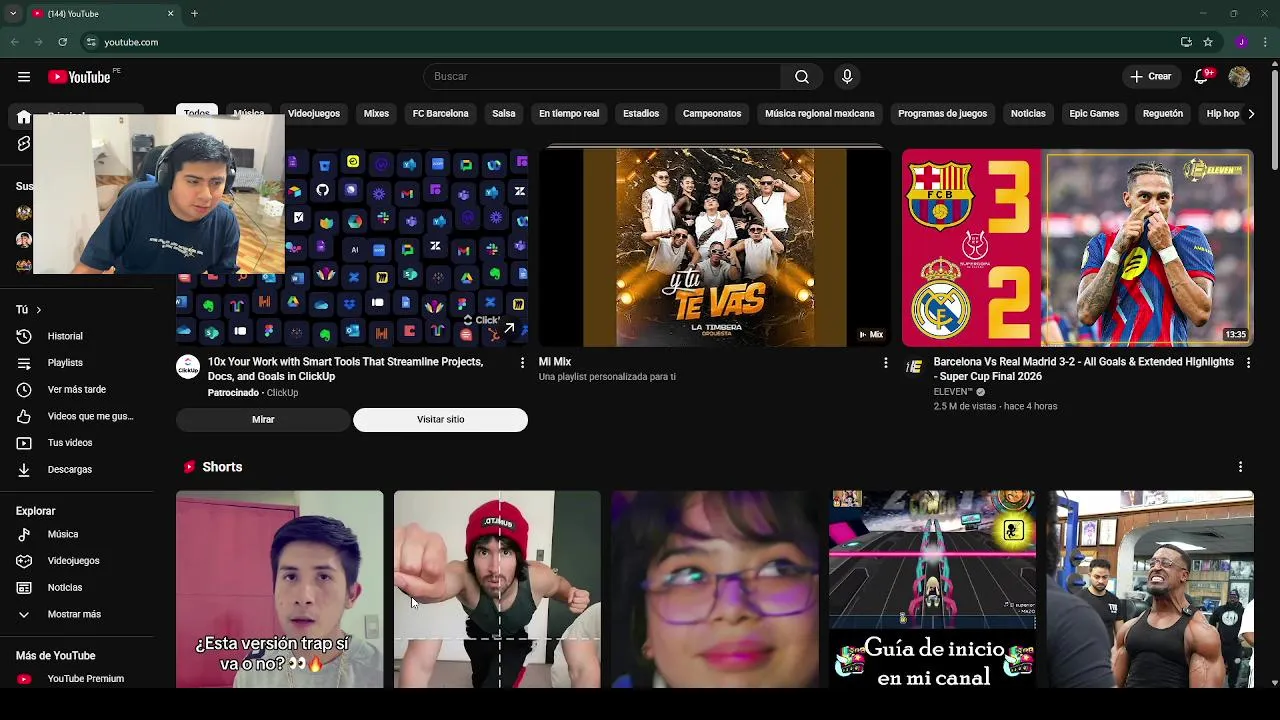Open the Y tu te vas mix thumbnail

pyautogui.click(x=714, y=247)
